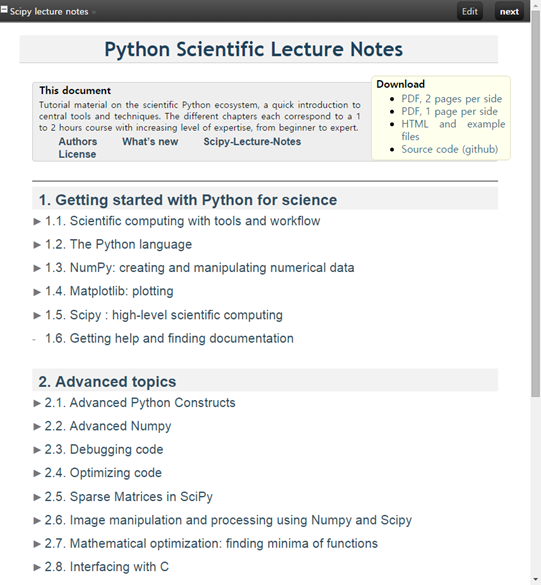Go to the next page button

tap(509, 11)
